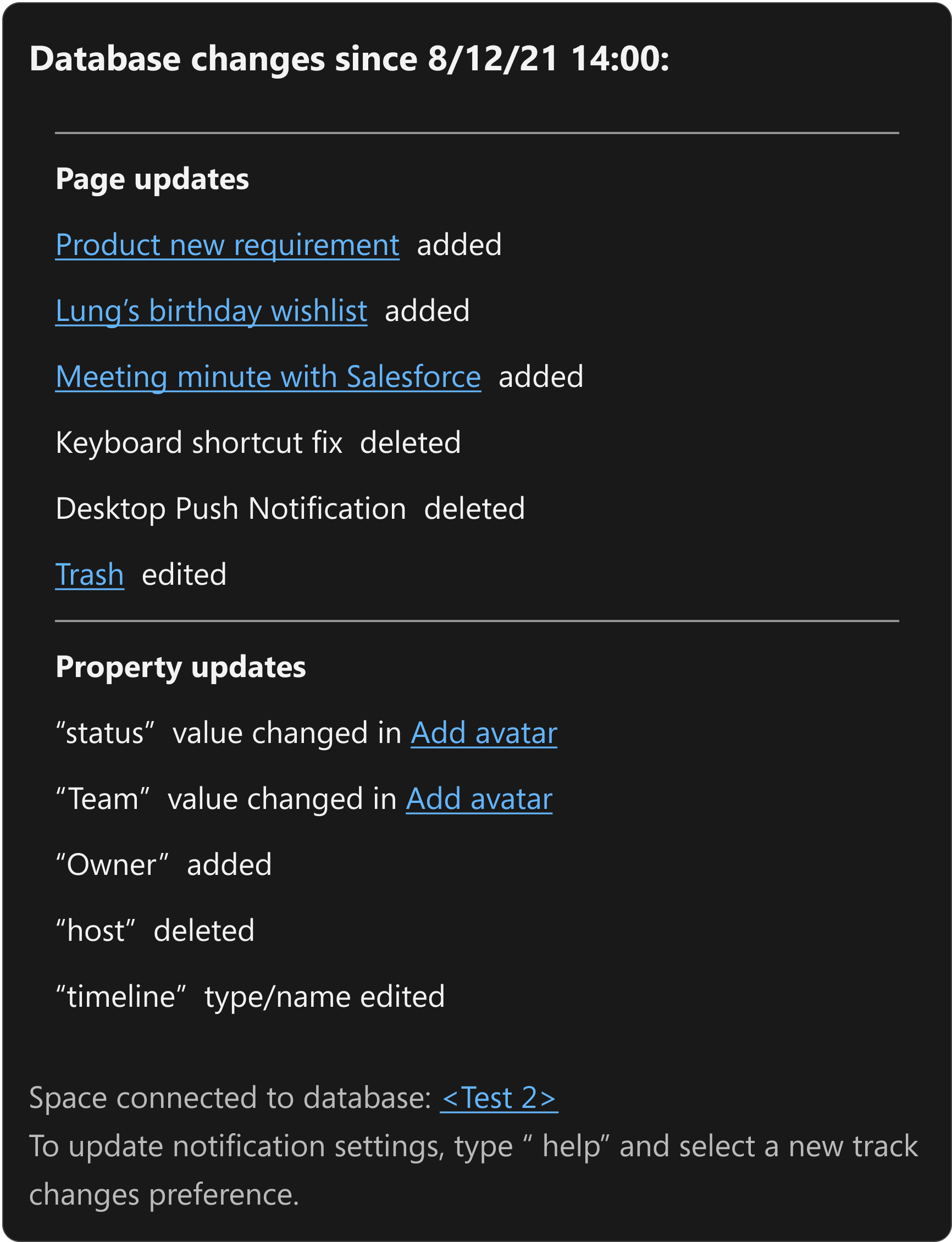Open the connected space <Test 2> link
Screen dimensions: 952x1242
point(499,1098)
